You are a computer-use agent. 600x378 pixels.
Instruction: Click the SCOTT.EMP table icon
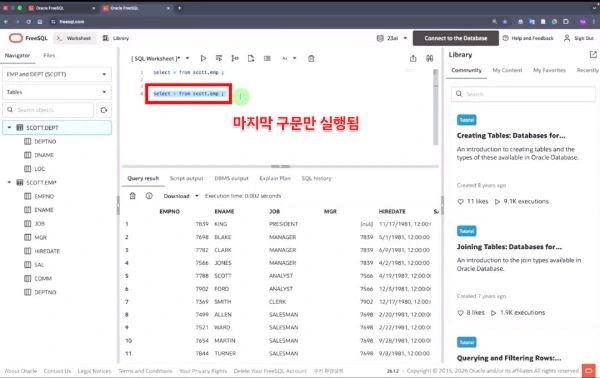[20, 182]
